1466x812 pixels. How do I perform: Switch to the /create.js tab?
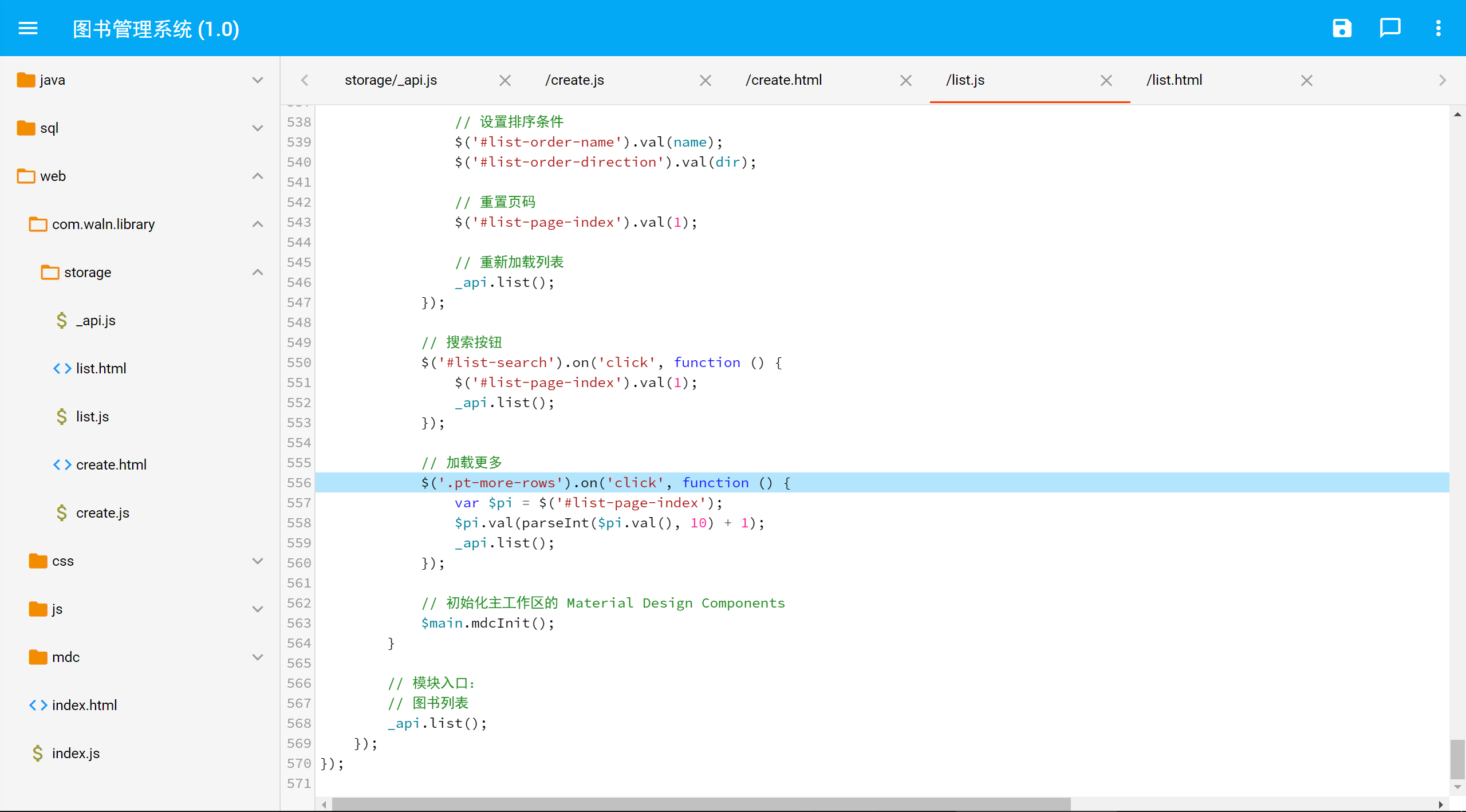574,80
